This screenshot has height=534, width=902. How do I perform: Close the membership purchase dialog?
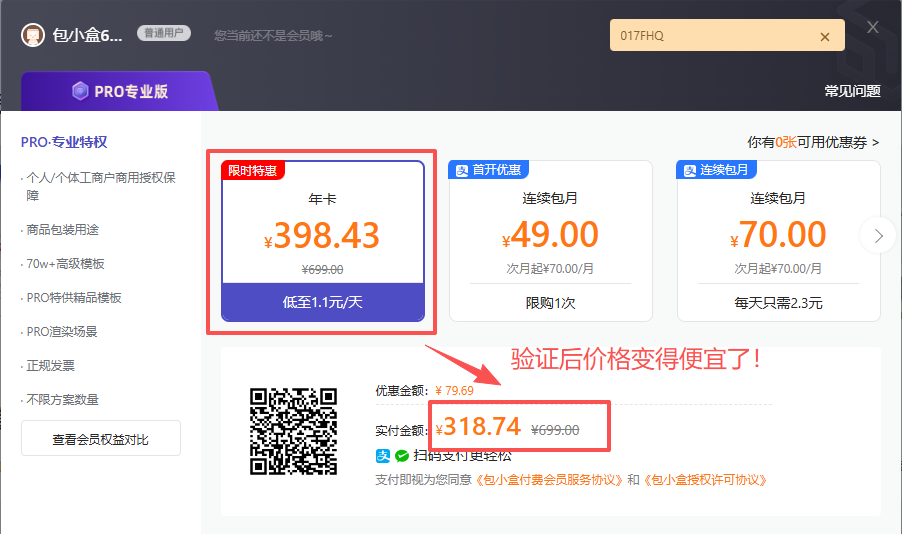(x=873, y=27)
